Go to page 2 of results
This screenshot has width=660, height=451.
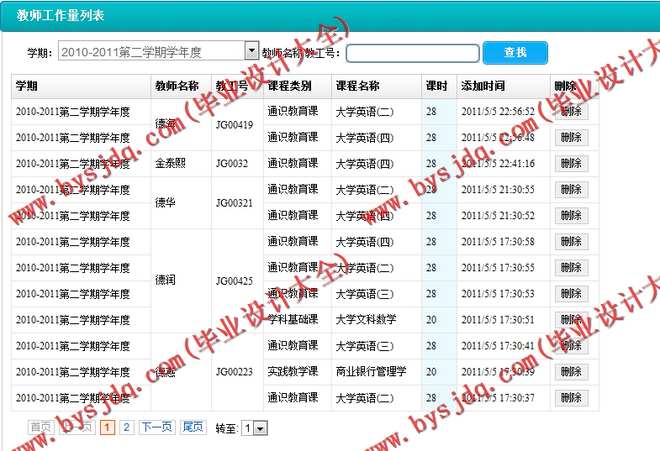click(126, 427)
